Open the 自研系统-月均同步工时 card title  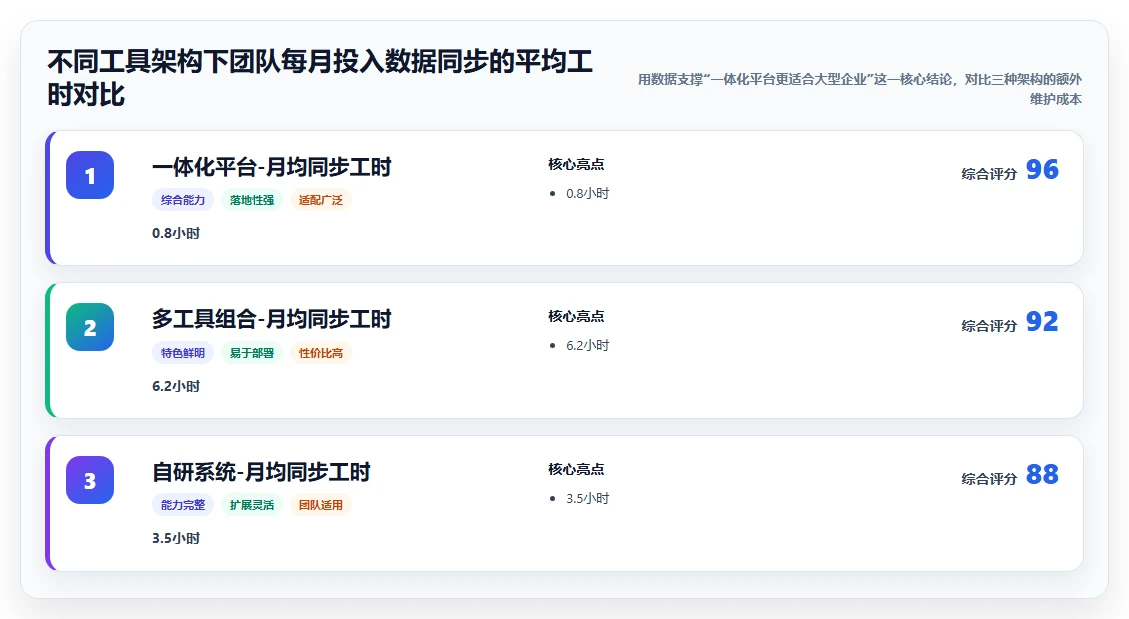tap(261, 472)
